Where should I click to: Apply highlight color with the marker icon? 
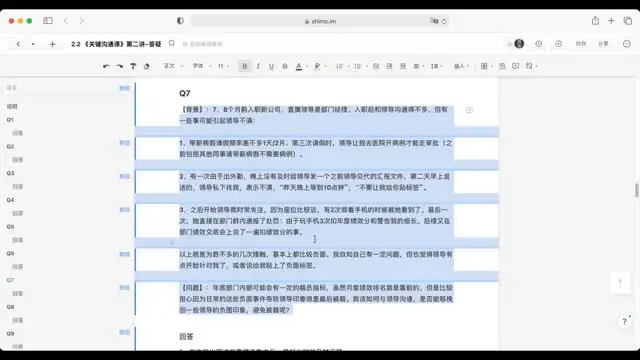click(x=317, y=66)
